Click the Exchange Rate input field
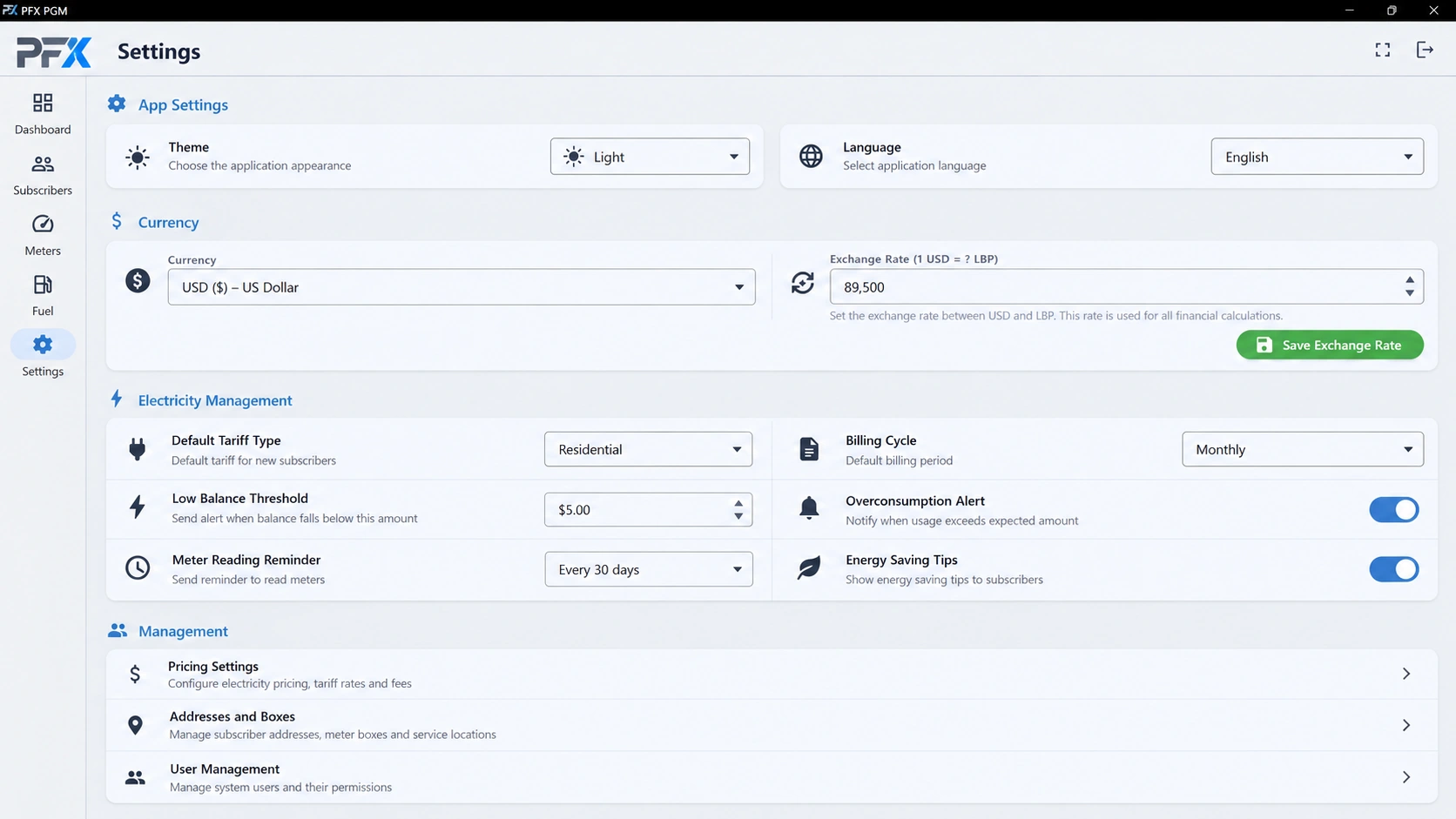This screenshot has width=1456, height=819. tap(1126, 287)
